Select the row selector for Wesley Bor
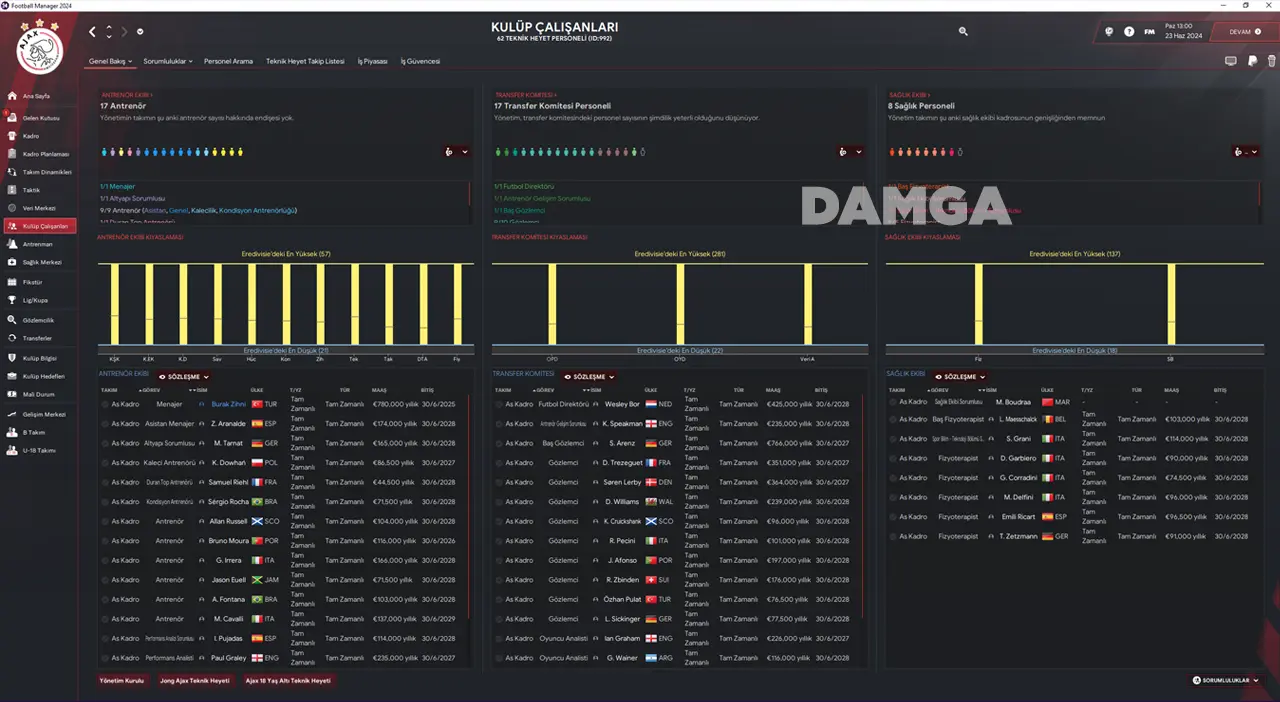This screenshot has height=702, width=1280. coord(499,404)
